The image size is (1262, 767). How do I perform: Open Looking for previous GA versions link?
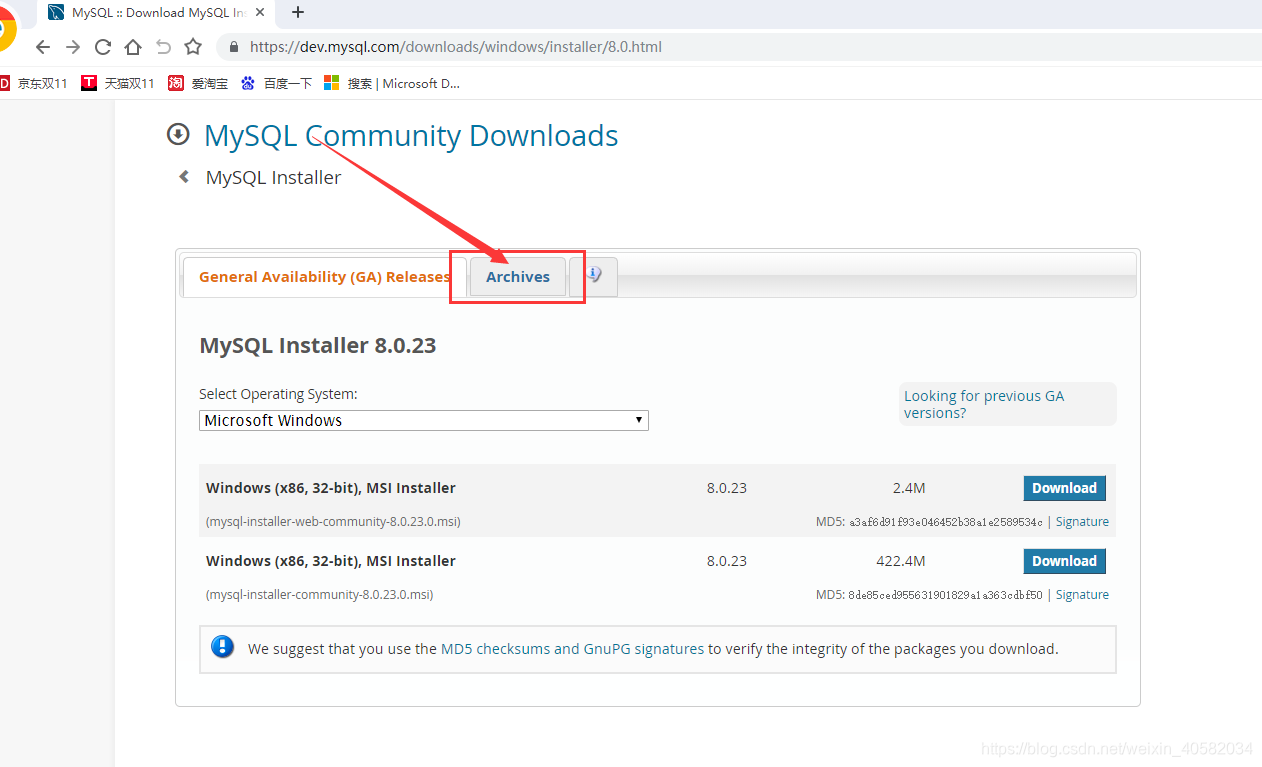(984, 404)
